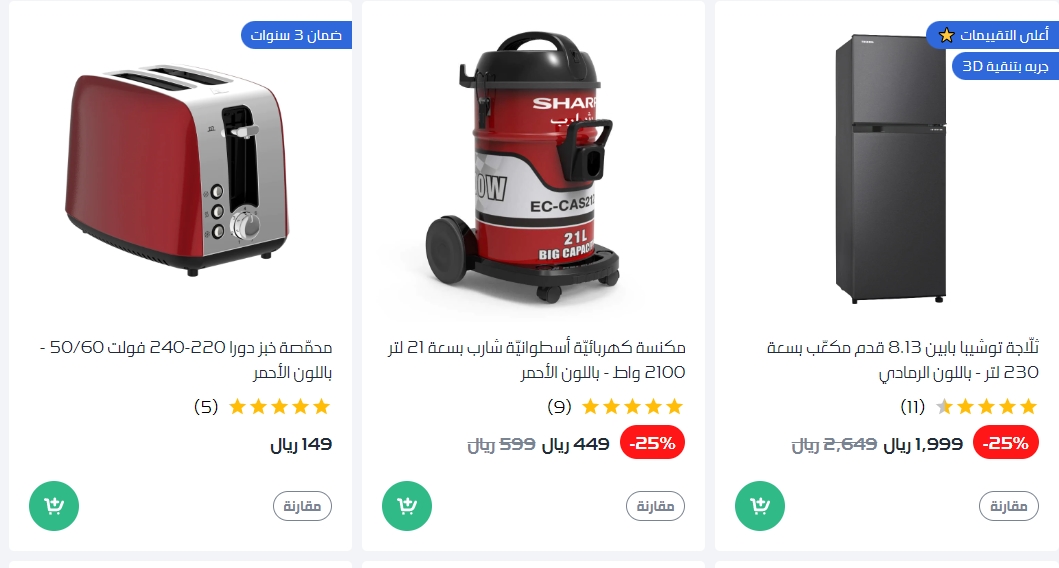Click the star in the top-rated badge

947,35
